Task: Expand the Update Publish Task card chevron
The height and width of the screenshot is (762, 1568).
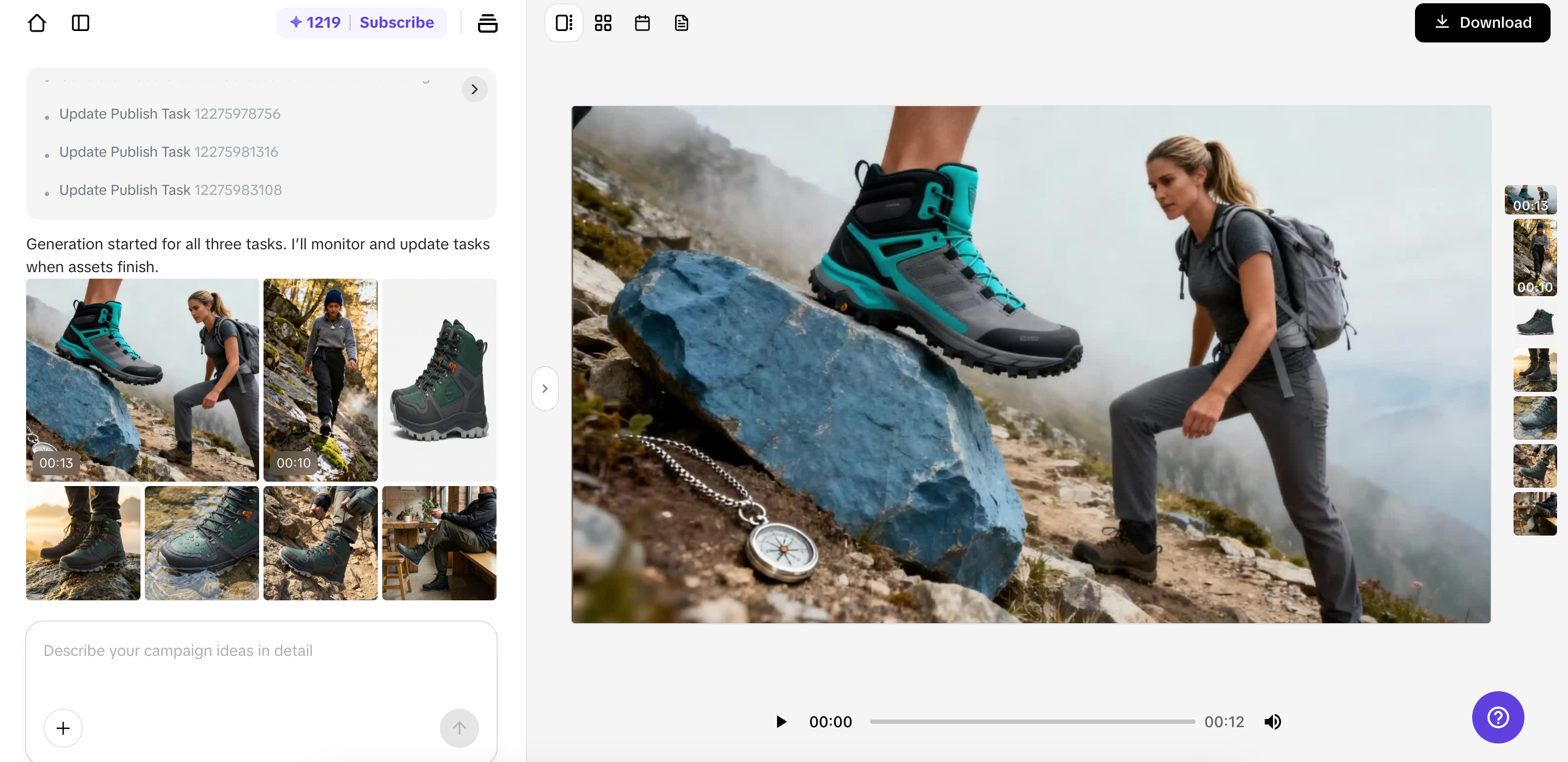Action: (475, 89)
